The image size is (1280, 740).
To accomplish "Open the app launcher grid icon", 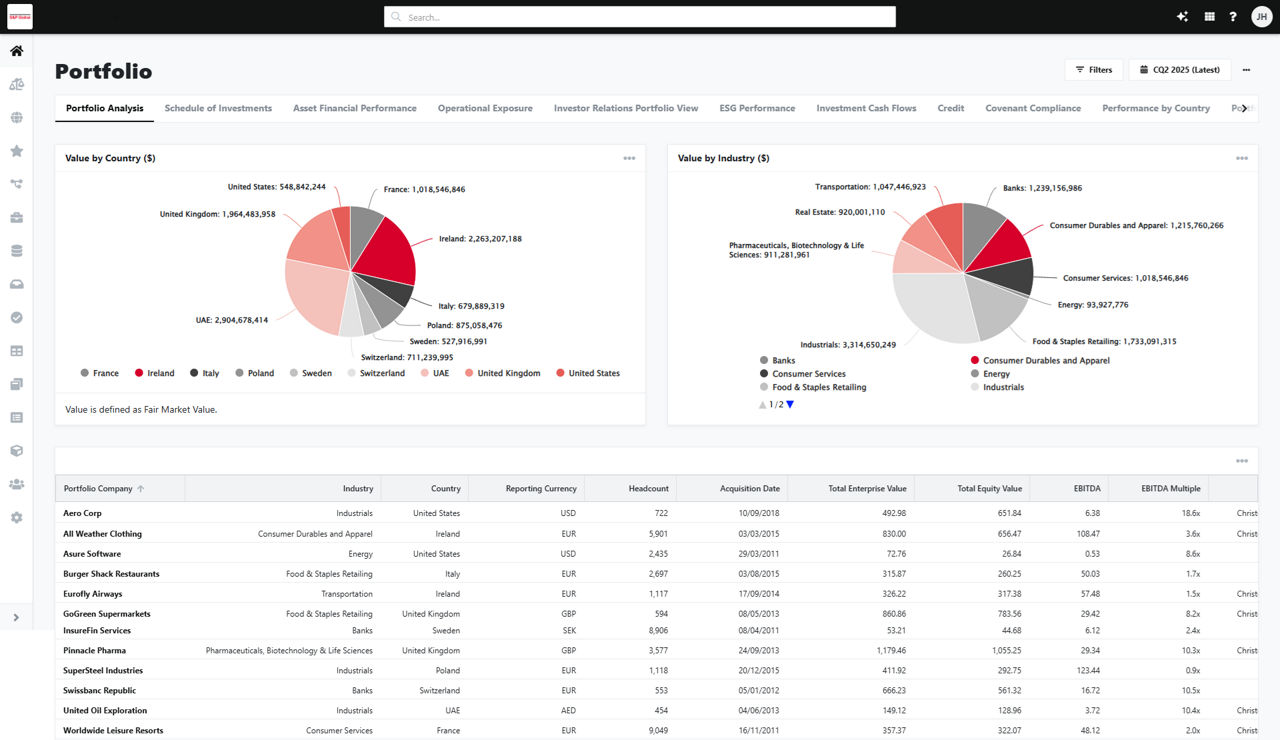I will click(1210, 16).
